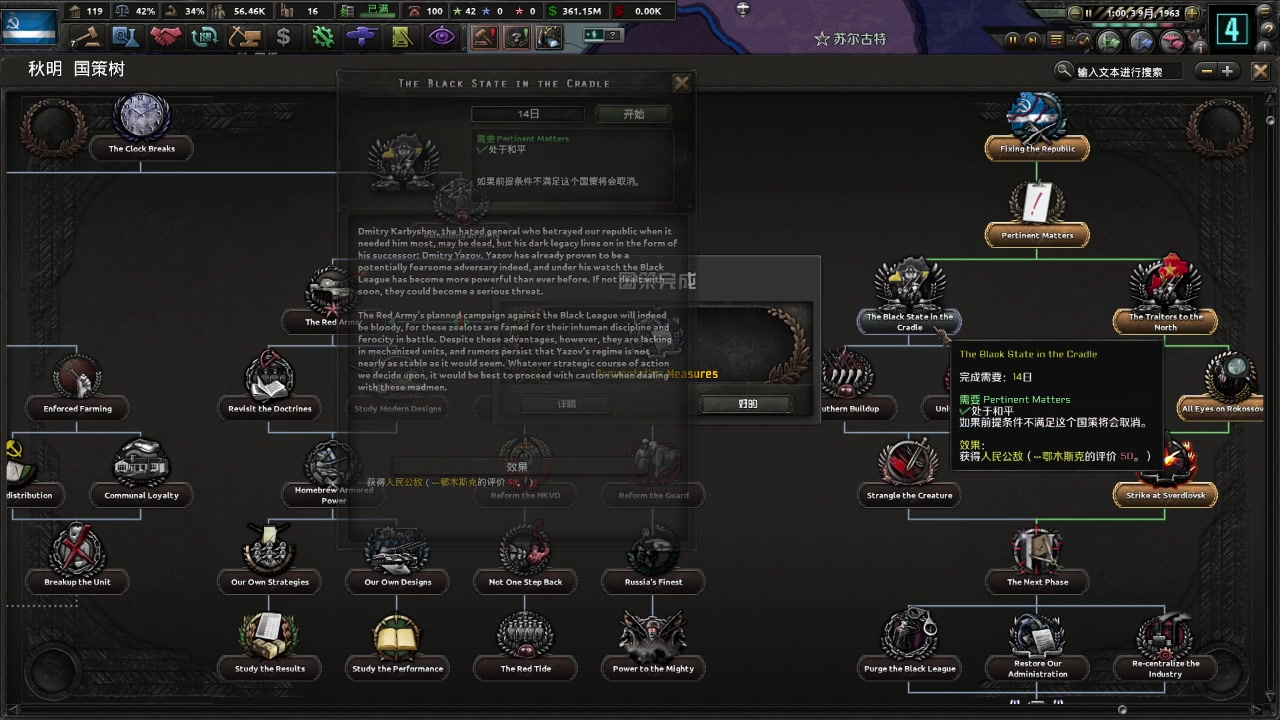Zoom out the focus tree with minus
The image size is (1280, 720).
[x=1207, y=70]
